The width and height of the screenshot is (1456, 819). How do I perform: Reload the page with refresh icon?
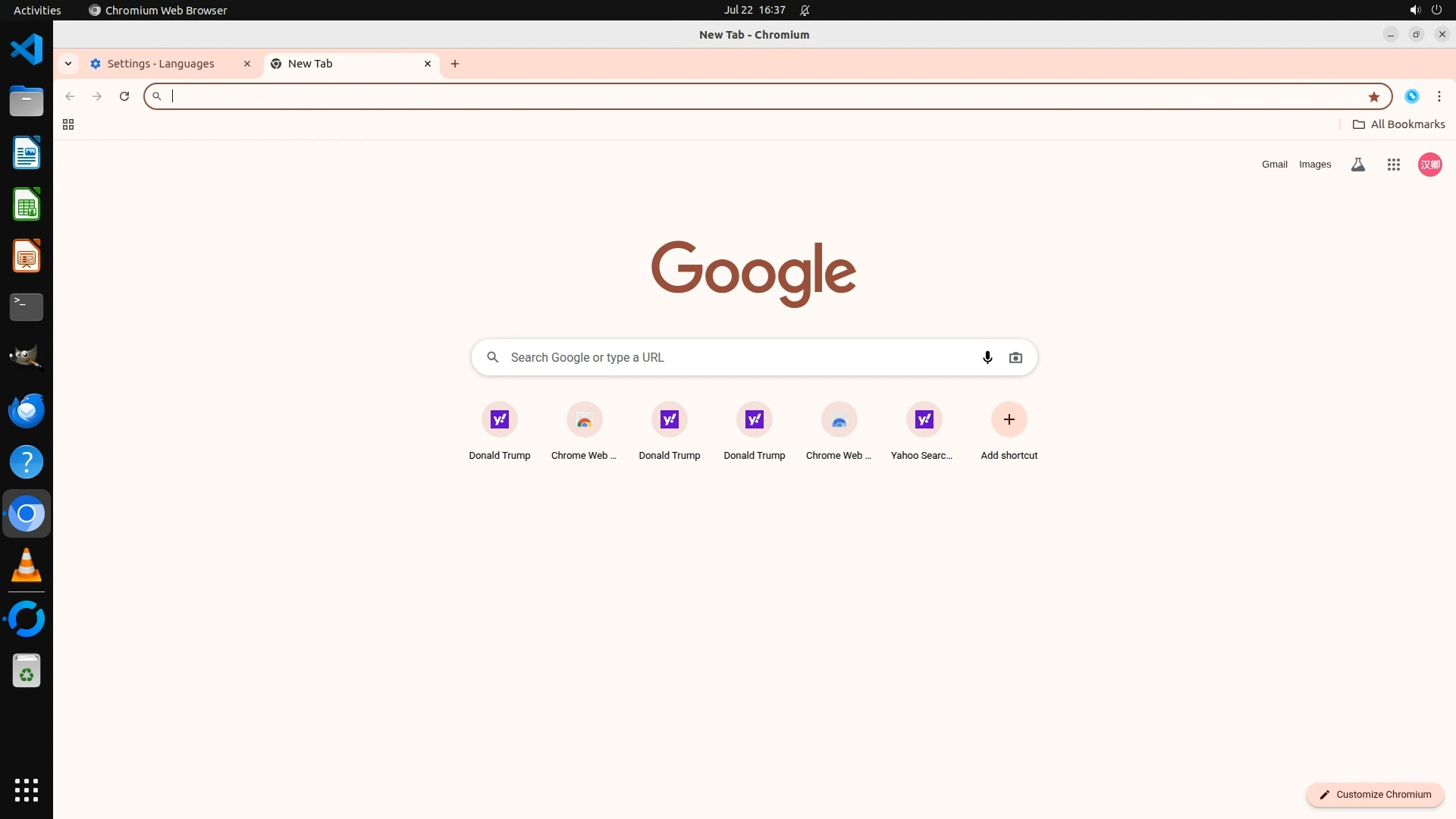point(124,96)
